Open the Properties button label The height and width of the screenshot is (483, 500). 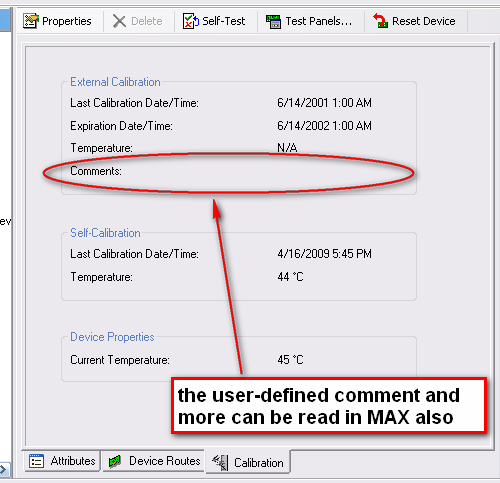(x=67, y=21)
